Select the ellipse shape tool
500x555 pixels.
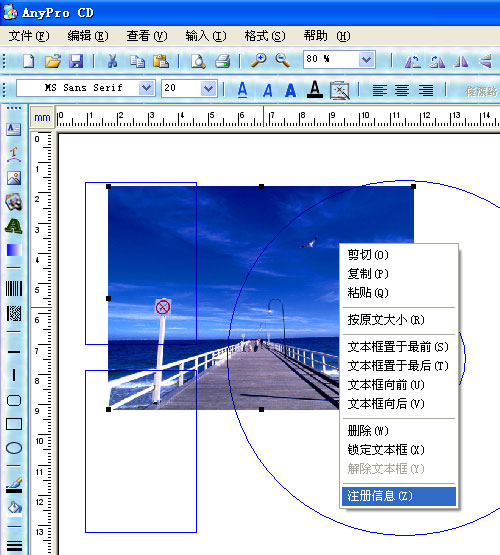point(14,448)
